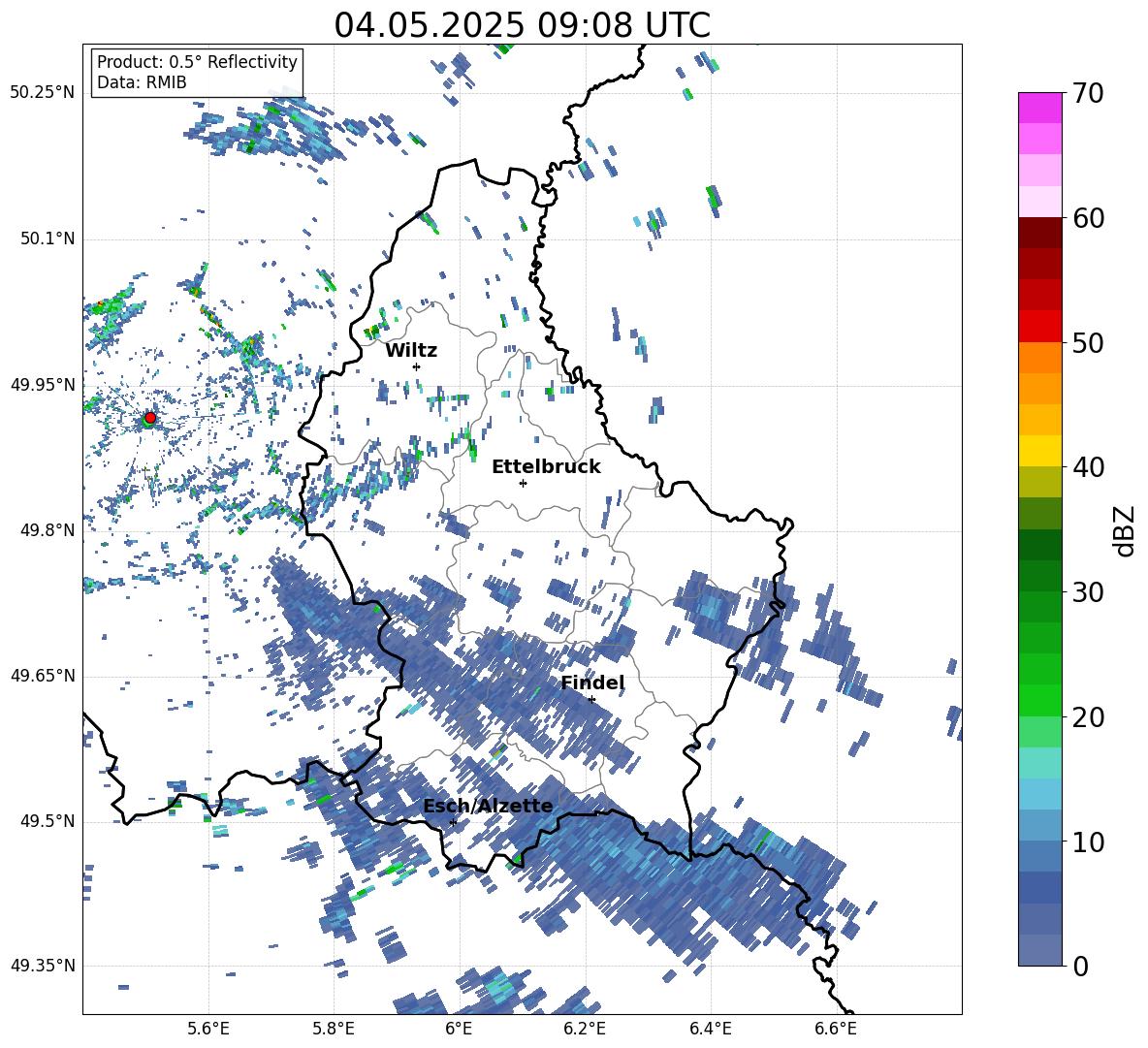Click the Ettelbruck city label
Image resolution: width=1148 pixels, height=1048 pixels.
546,467
